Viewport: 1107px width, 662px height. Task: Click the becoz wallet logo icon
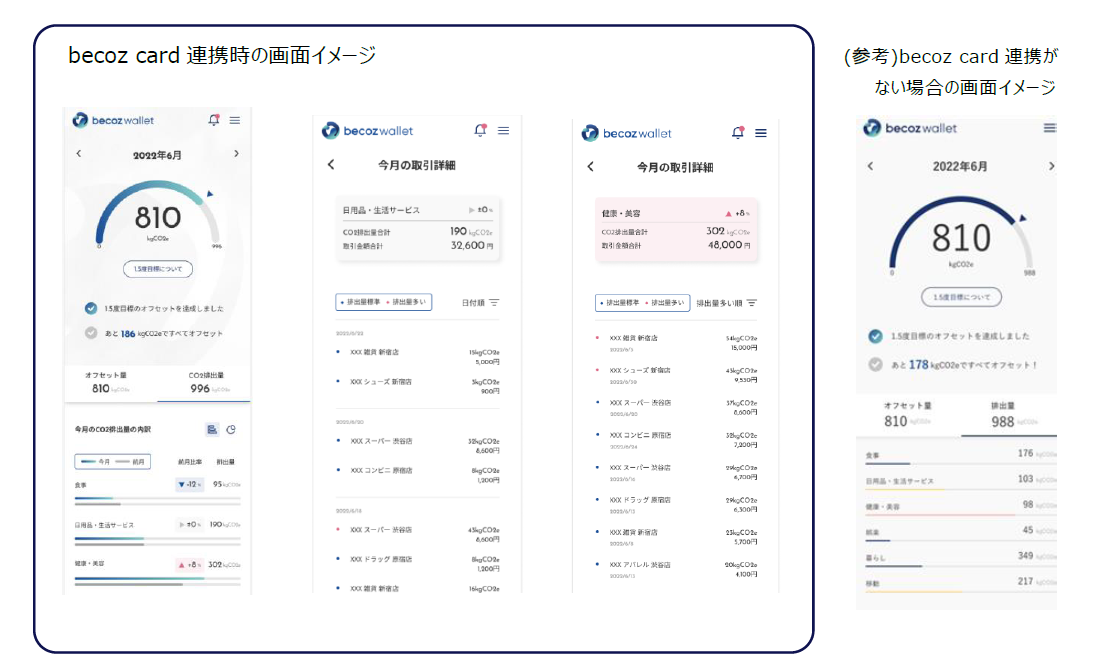pyautogui.click(x=79, y=121)
